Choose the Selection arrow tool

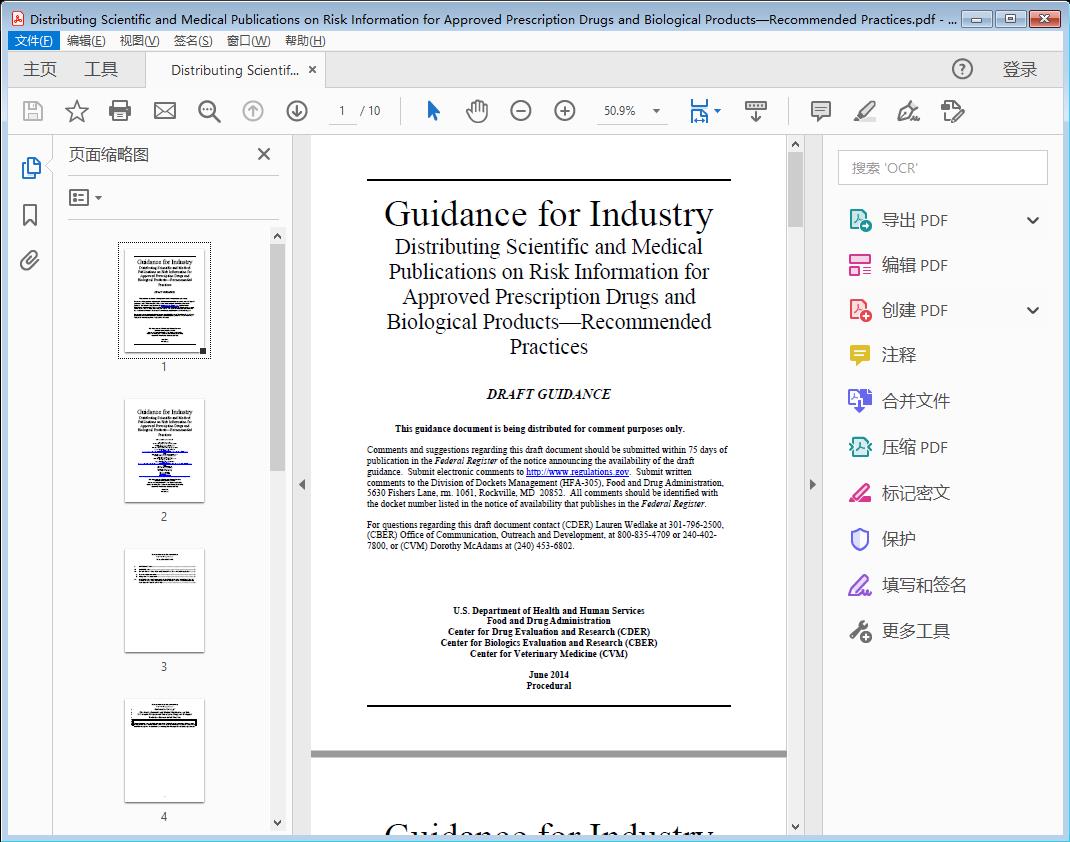tap(433, 111)
